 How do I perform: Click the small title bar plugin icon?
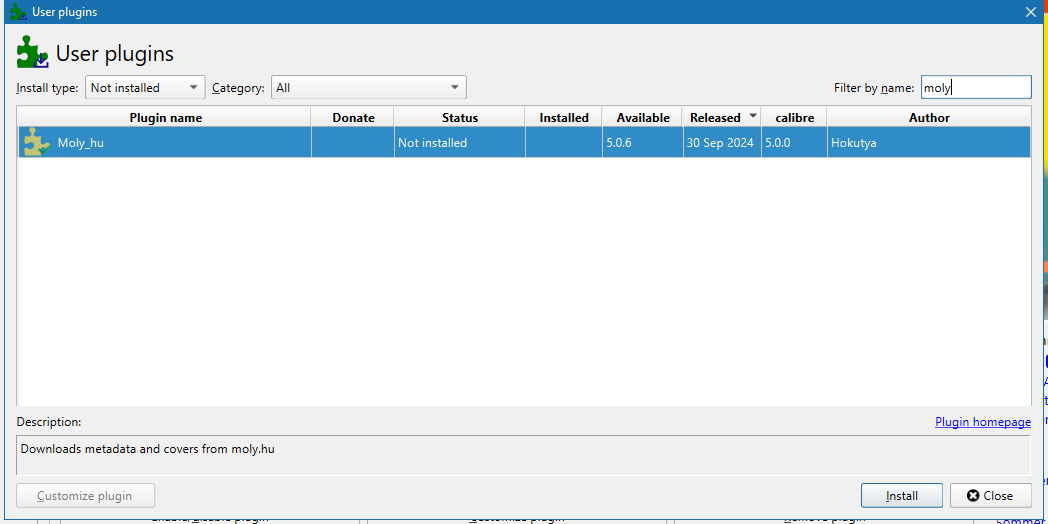pyautogui.click(x=19, y=11)
